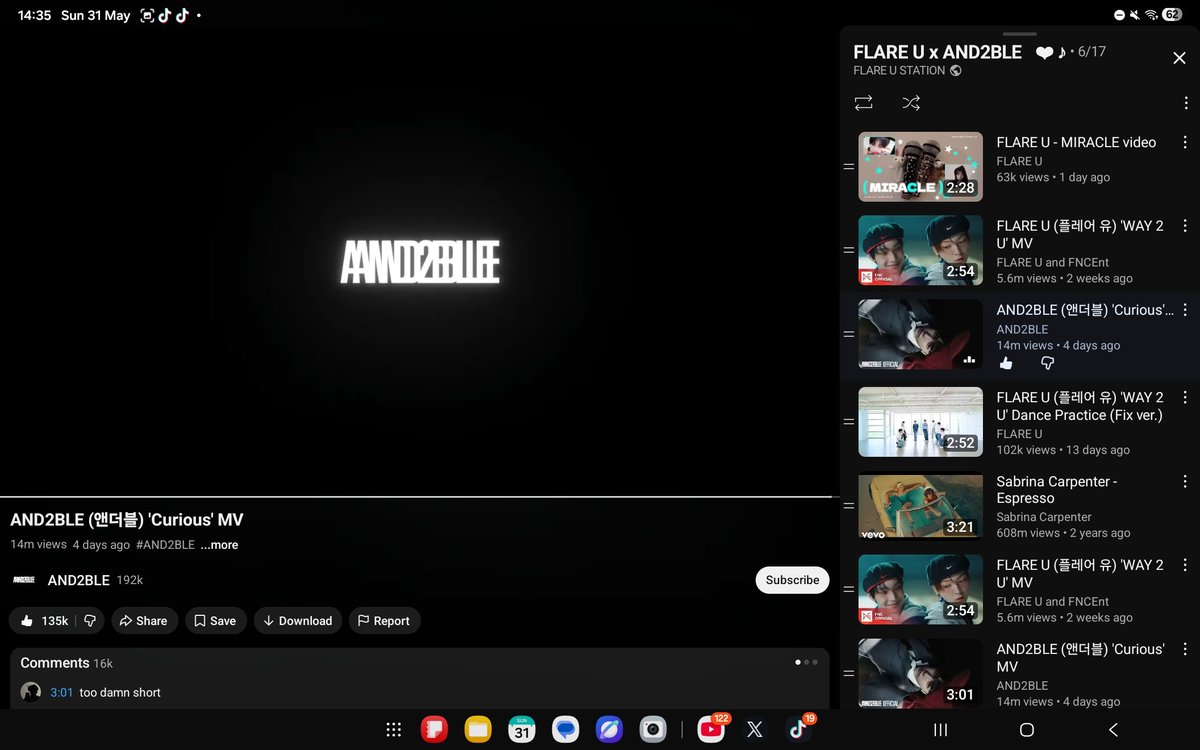Open the #AND2BLE hashtag link
Viewport: 1200px width, 750px height.
pos(165,545)
